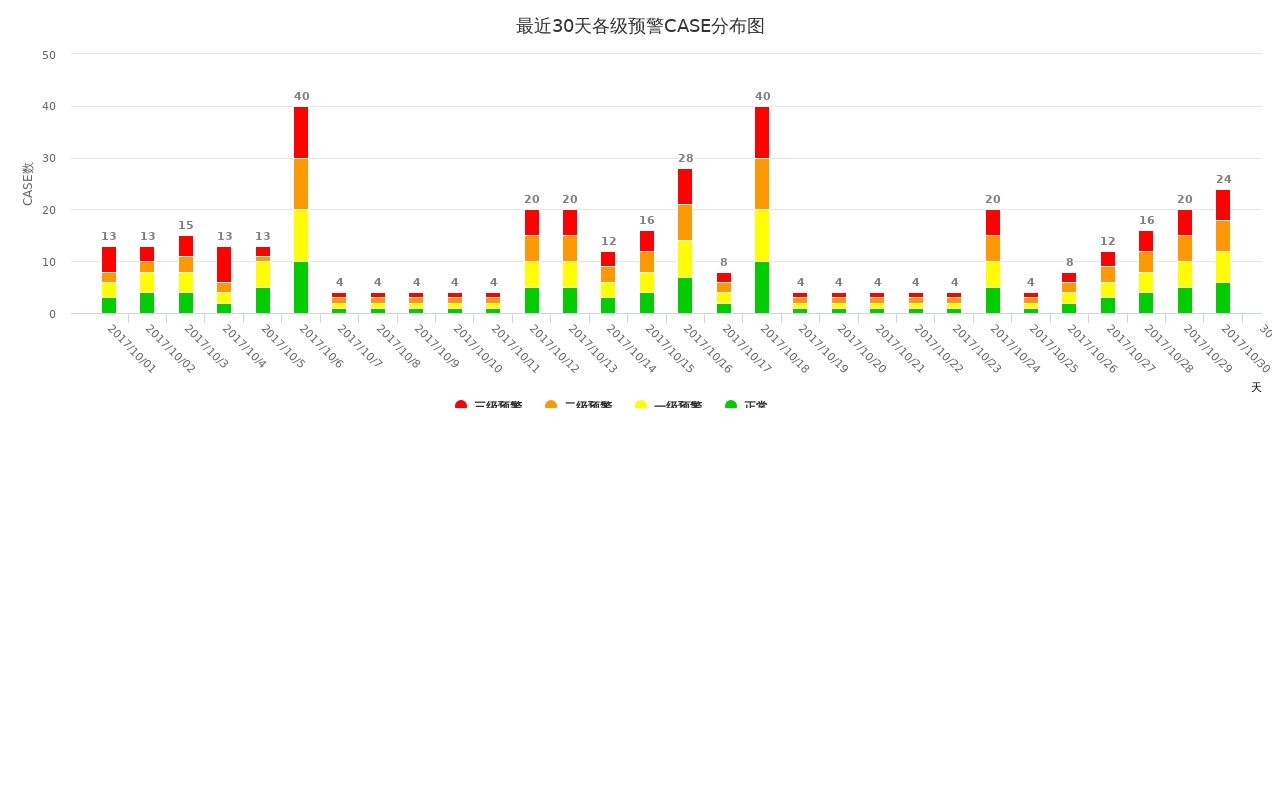Click the orange segment of the 2017/10/16 bar
This screenshot has height=800, width=1280.
pyautogui.click(x=685, y=223)
